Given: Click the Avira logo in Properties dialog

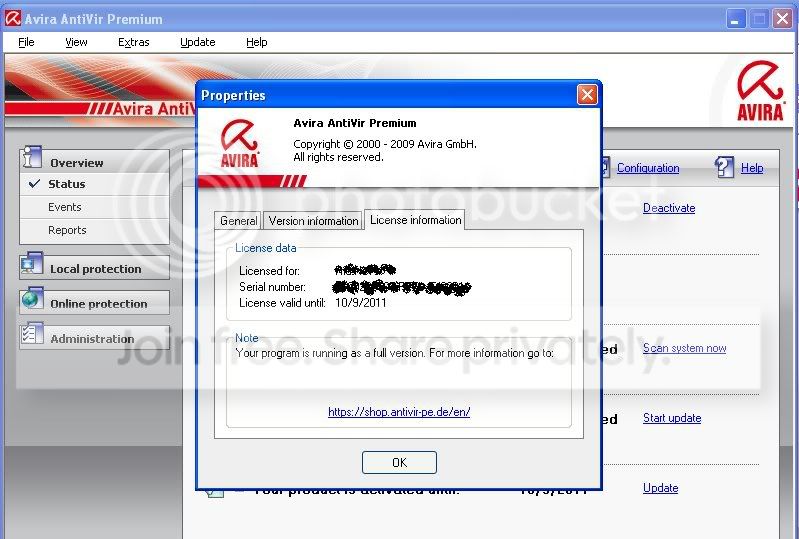Looking at the screenshot, I should [239, 143].
